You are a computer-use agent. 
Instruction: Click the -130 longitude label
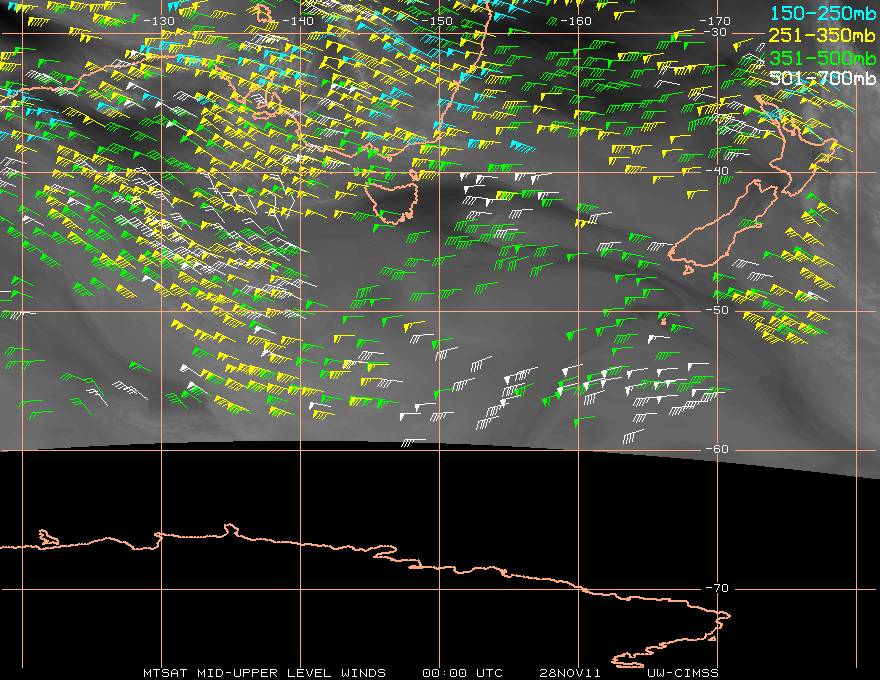[159, 21]
